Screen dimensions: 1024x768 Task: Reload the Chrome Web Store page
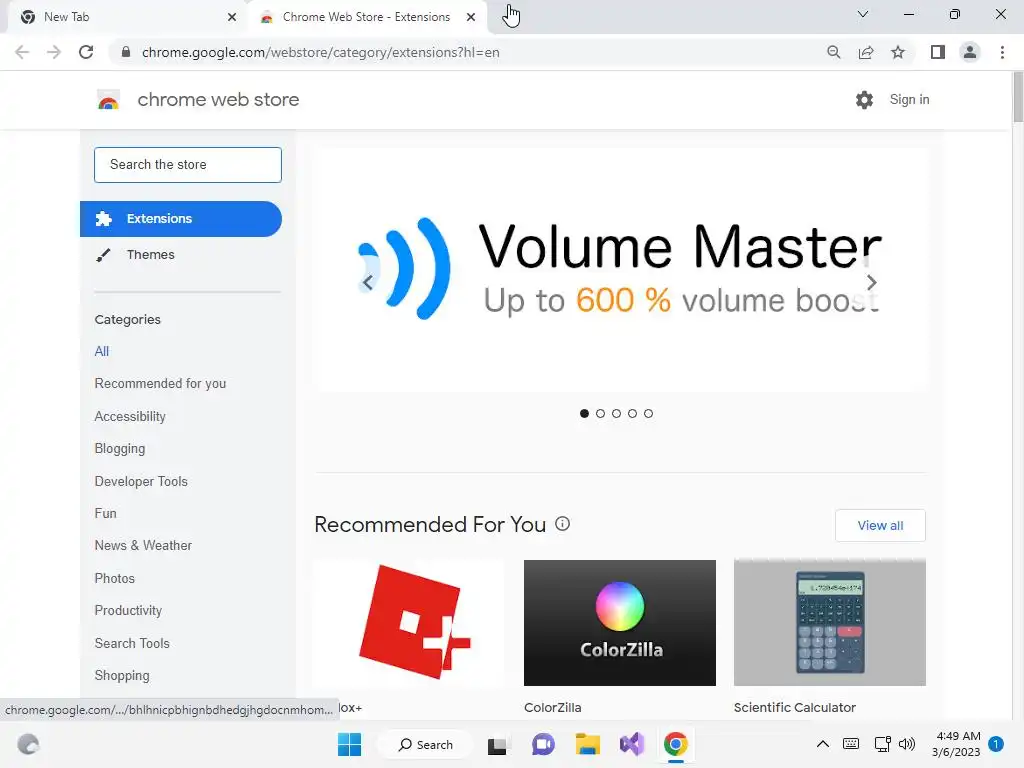pos(86,52)
